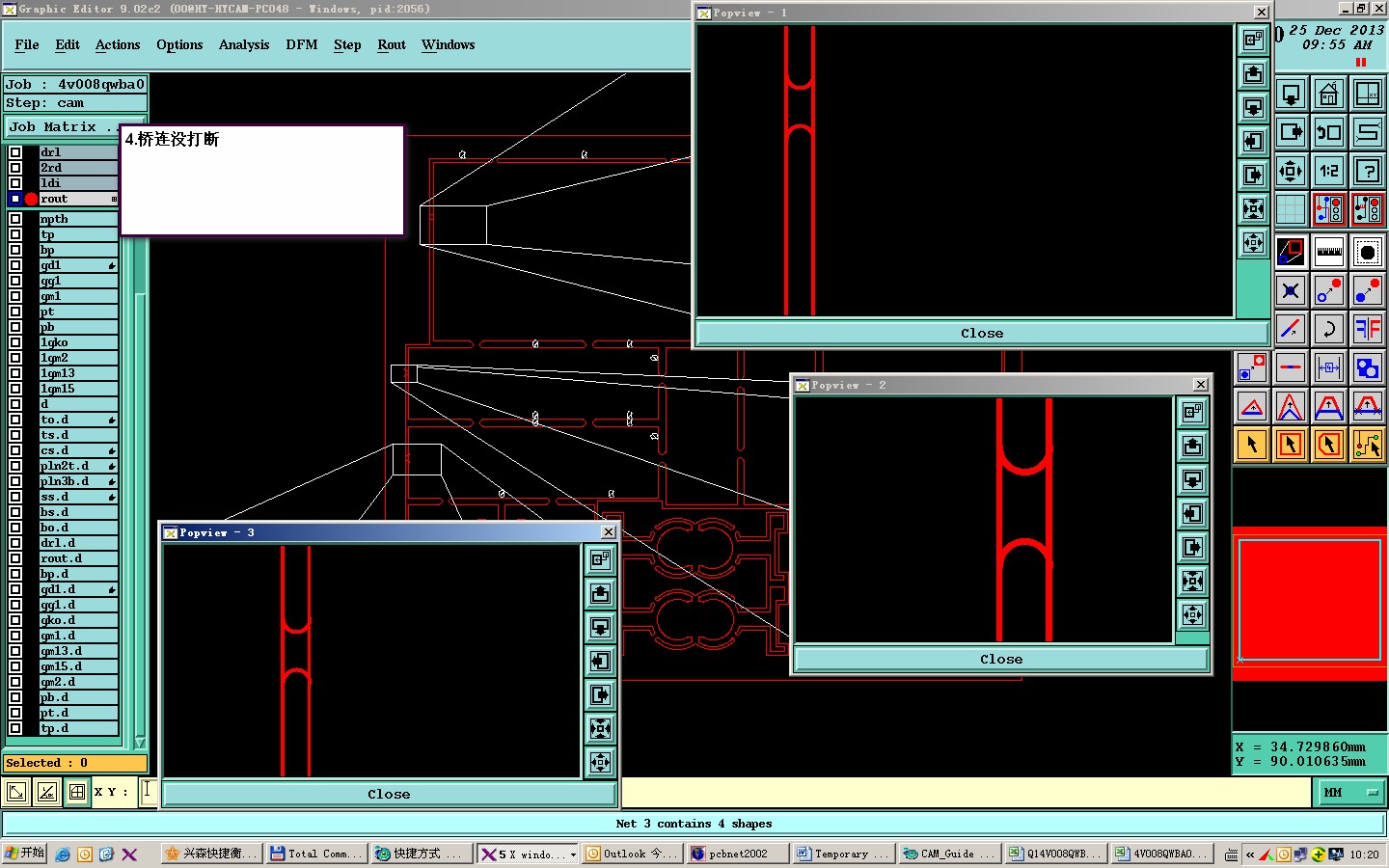Open the DFM menu

tap(302, 45)
